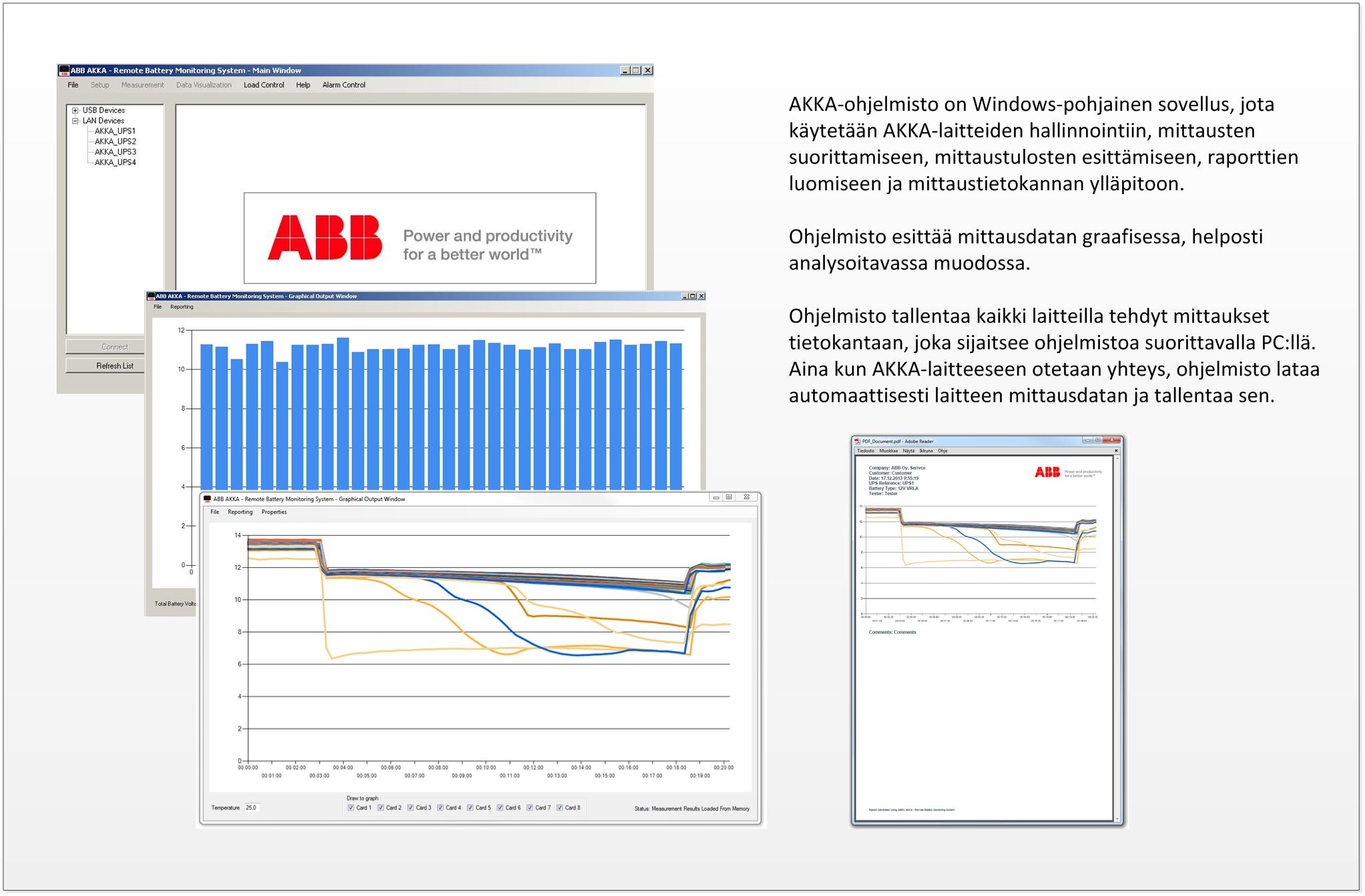
Task: Close the Adobe Reader window
Action: coord(1111,440)
